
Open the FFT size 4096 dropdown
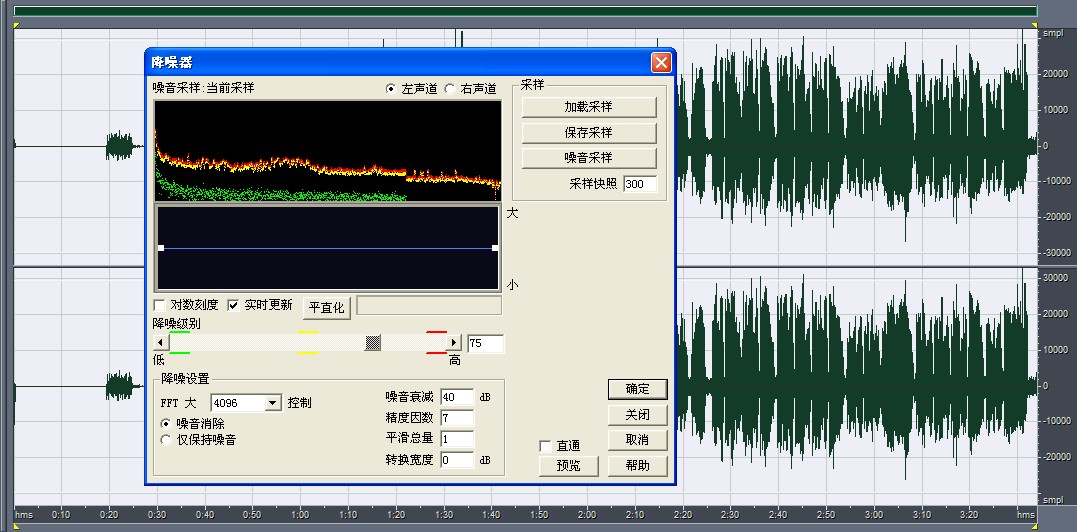pos(272,403)
